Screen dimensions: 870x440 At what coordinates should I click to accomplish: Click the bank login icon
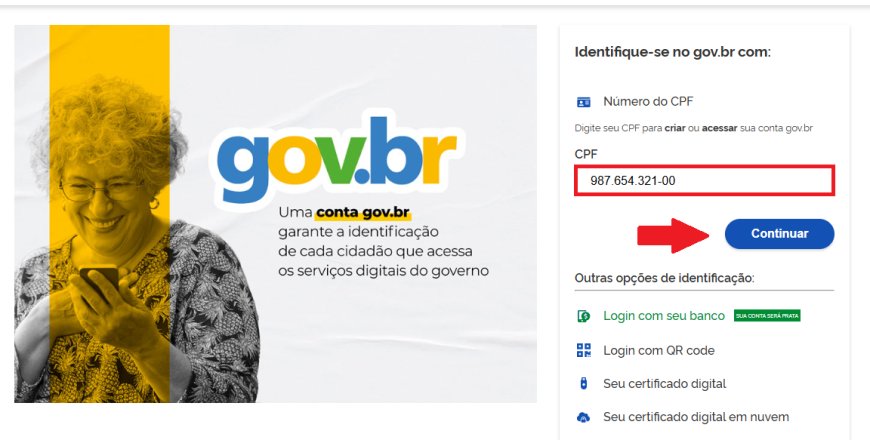pyautogui.click(x=584, y=316)
